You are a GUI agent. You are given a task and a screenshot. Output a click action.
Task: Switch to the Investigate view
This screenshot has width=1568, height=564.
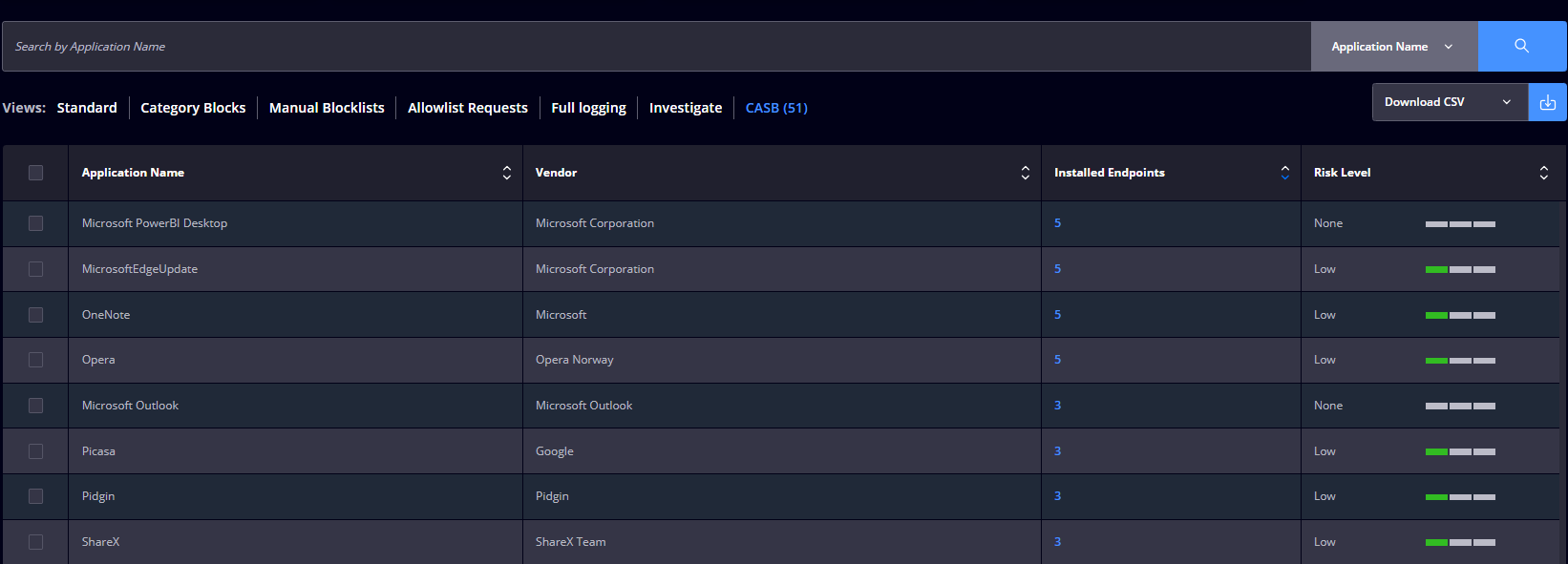click(x=686, y=108)
